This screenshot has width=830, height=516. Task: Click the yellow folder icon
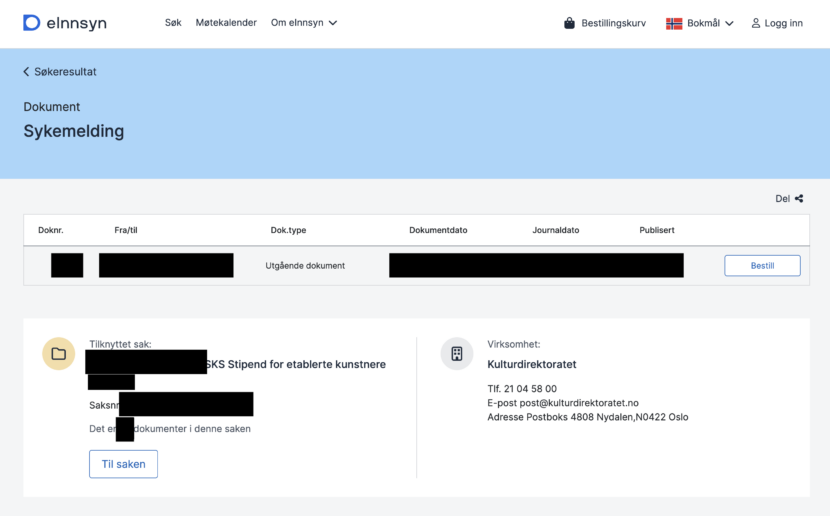tap(59, 354)
